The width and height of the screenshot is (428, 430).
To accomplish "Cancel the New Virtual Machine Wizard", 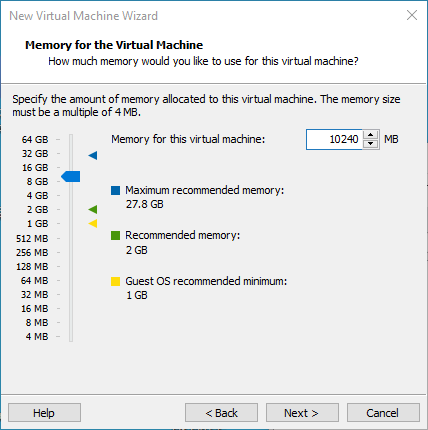I will tap(383, 413).
